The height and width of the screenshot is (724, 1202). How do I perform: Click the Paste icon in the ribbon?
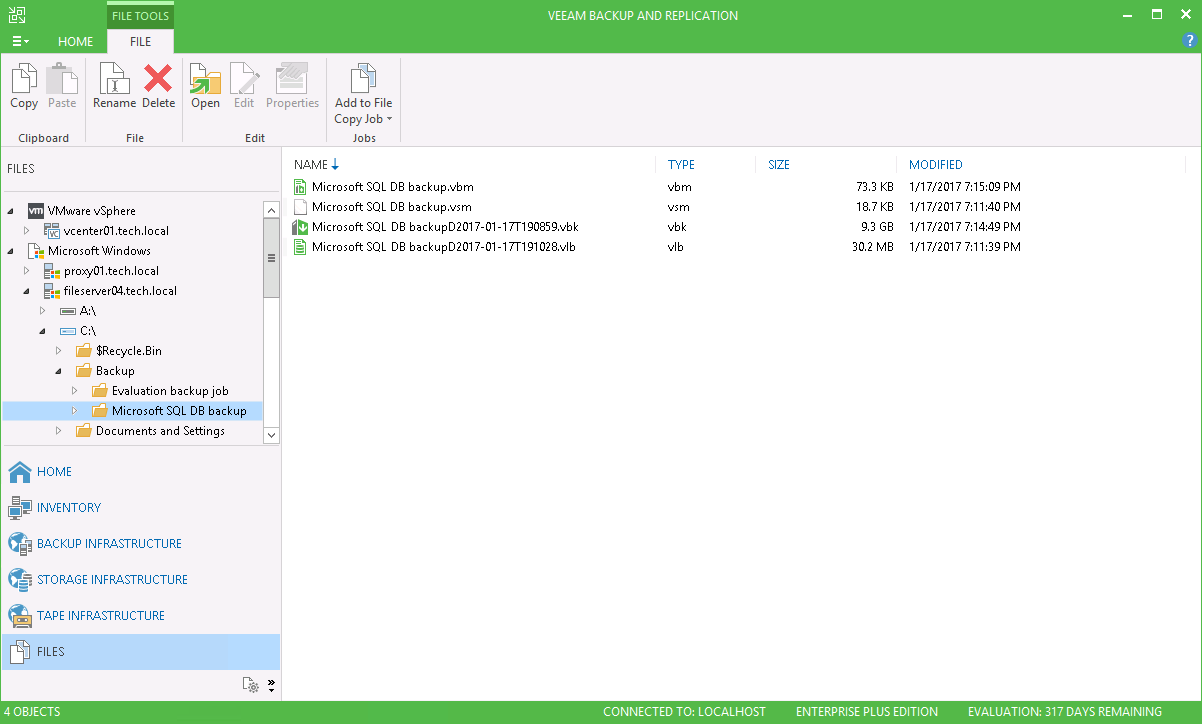point(62,79)
